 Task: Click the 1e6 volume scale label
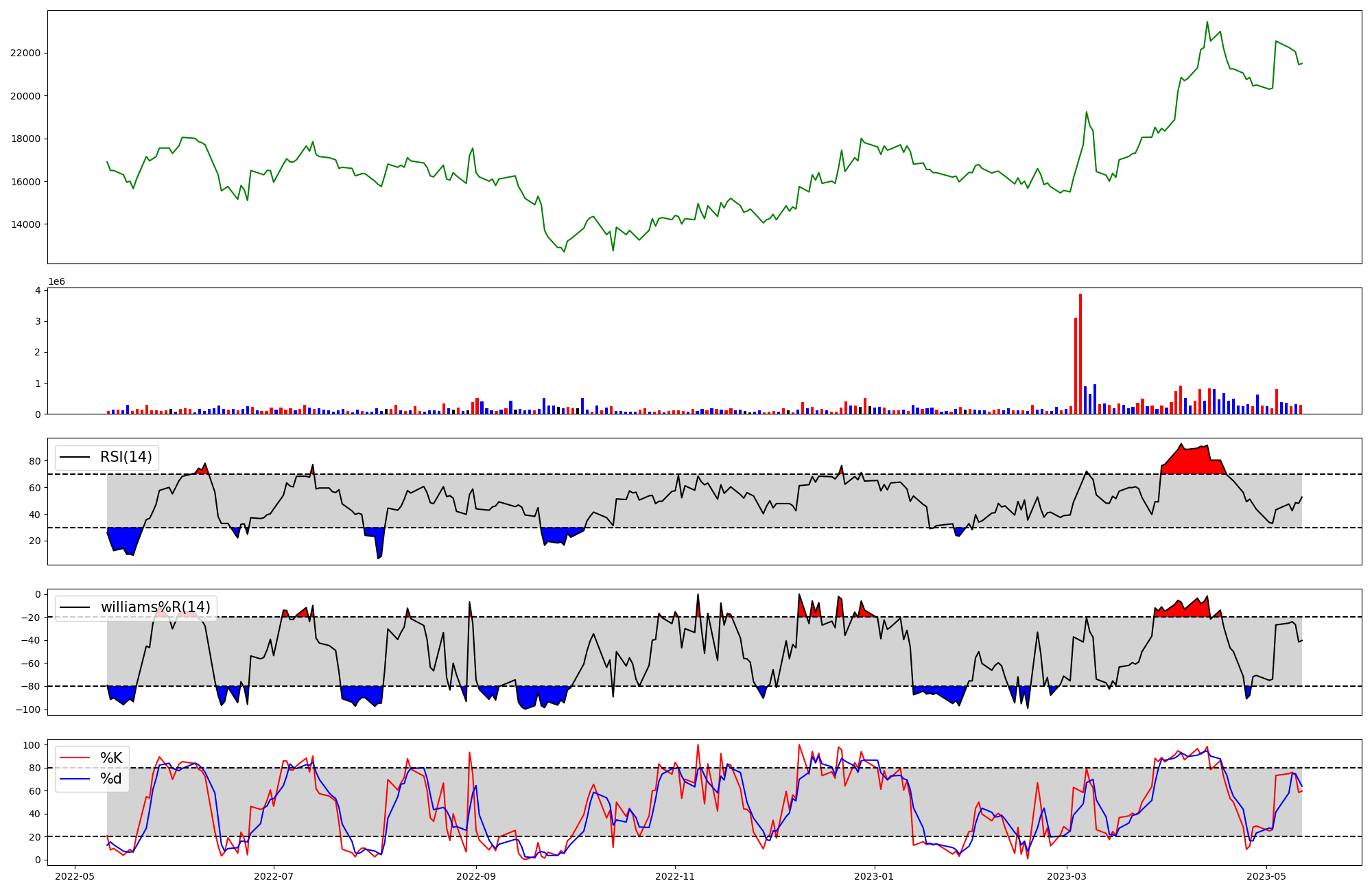tap(56, 282)
